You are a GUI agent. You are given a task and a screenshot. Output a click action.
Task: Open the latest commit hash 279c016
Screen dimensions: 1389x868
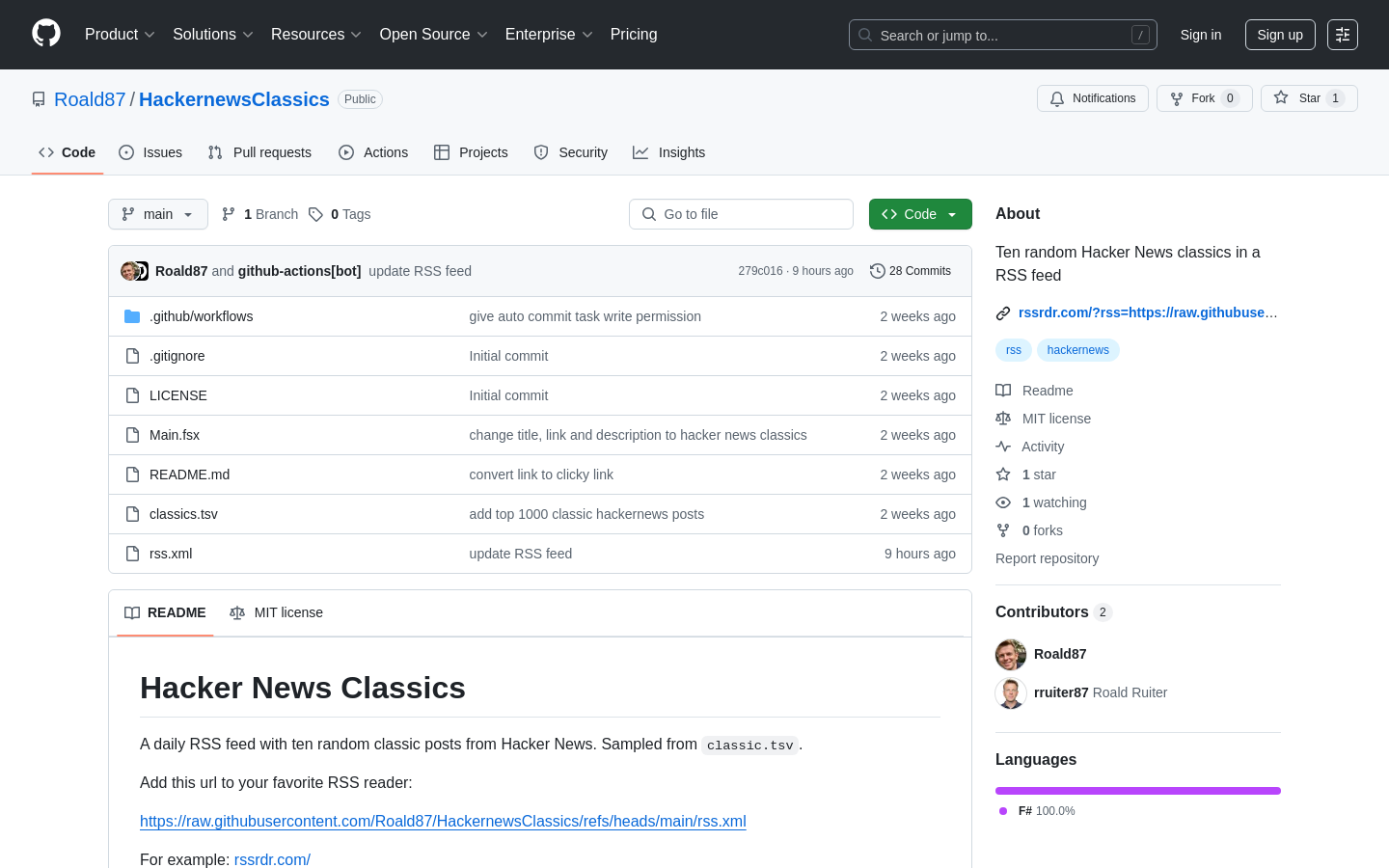tap(760, 271)
